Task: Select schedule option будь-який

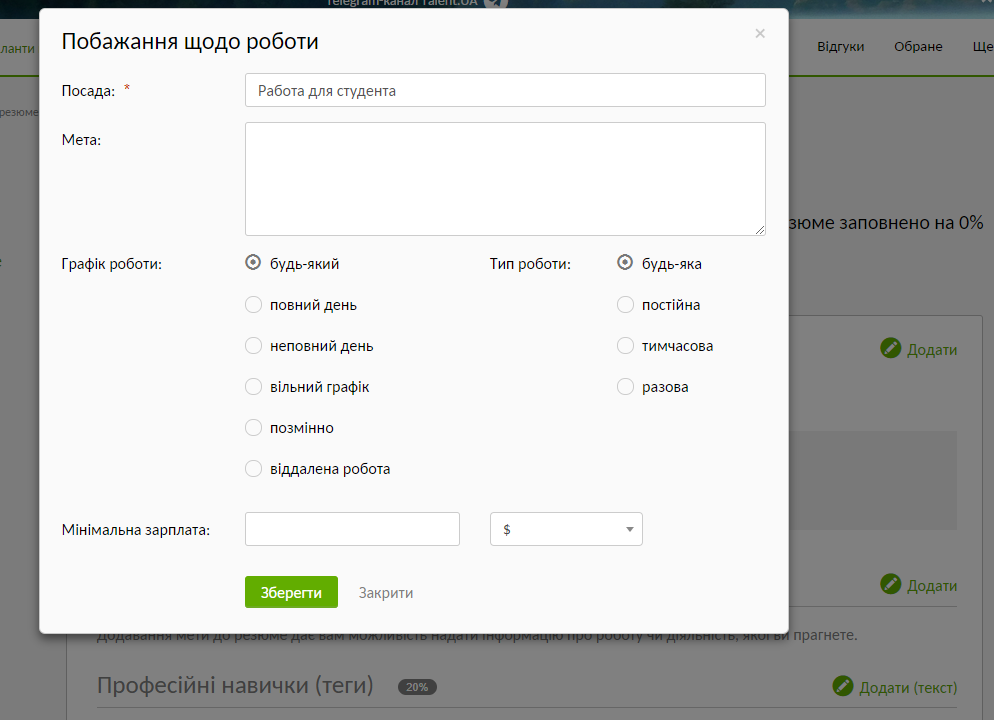Action: pos(253,263)
